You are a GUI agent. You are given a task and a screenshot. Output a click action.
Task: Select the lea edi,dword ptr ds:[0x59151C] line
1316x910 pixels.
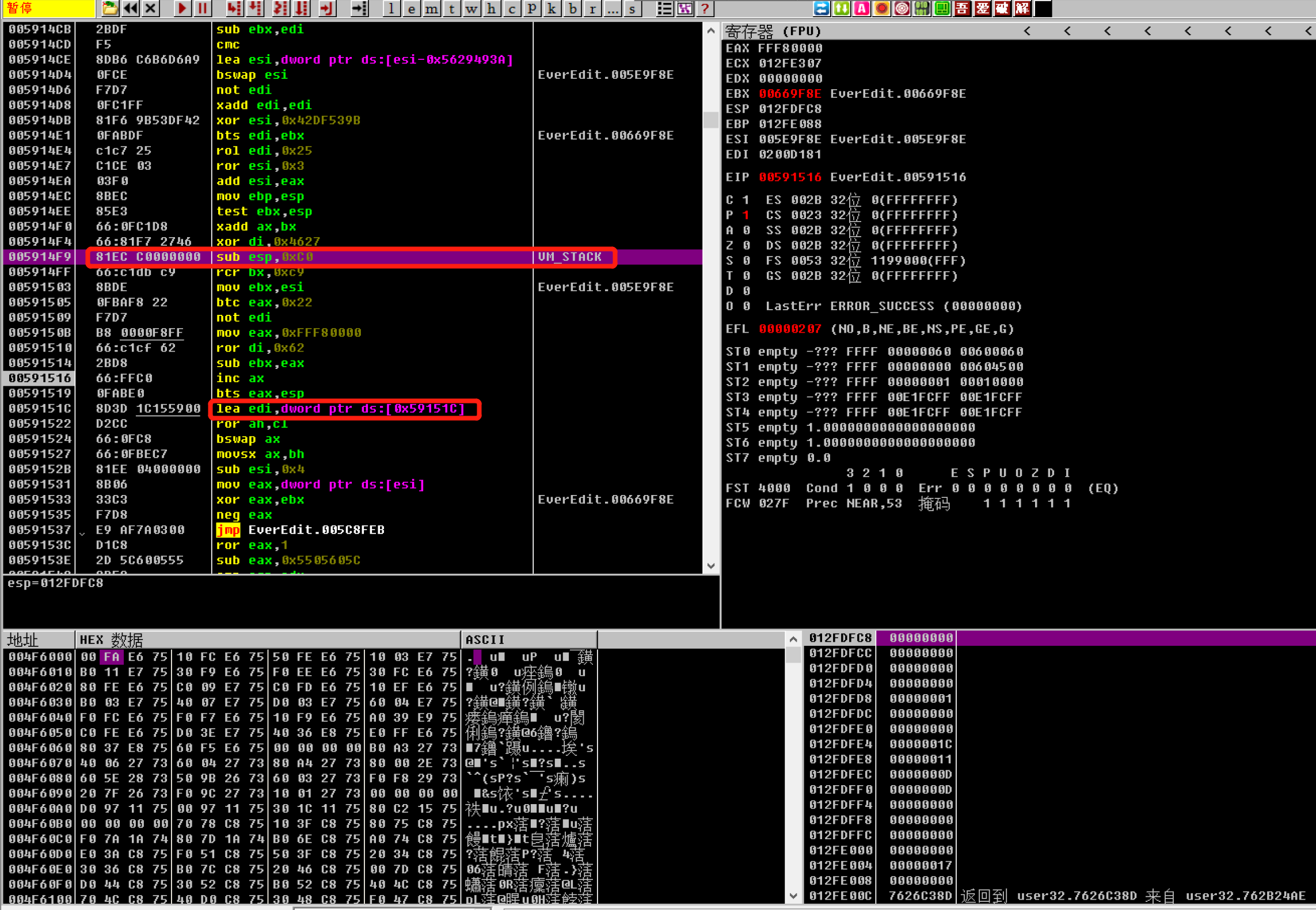[x=352, y=409]
